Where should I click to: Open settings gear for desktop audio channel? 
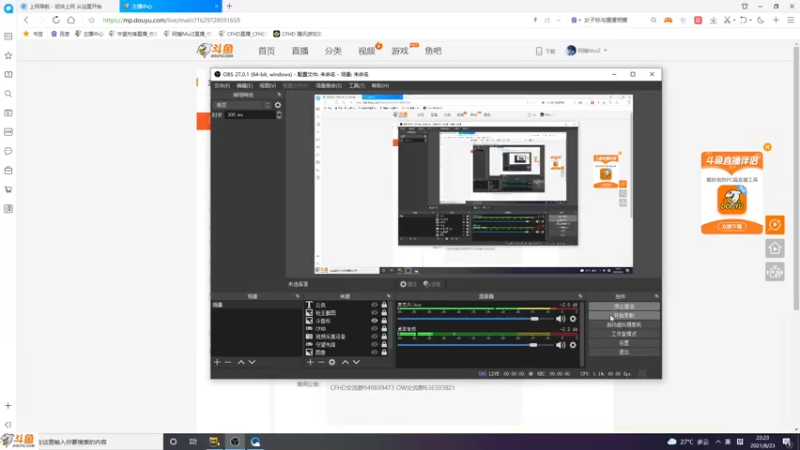[573, 345]
